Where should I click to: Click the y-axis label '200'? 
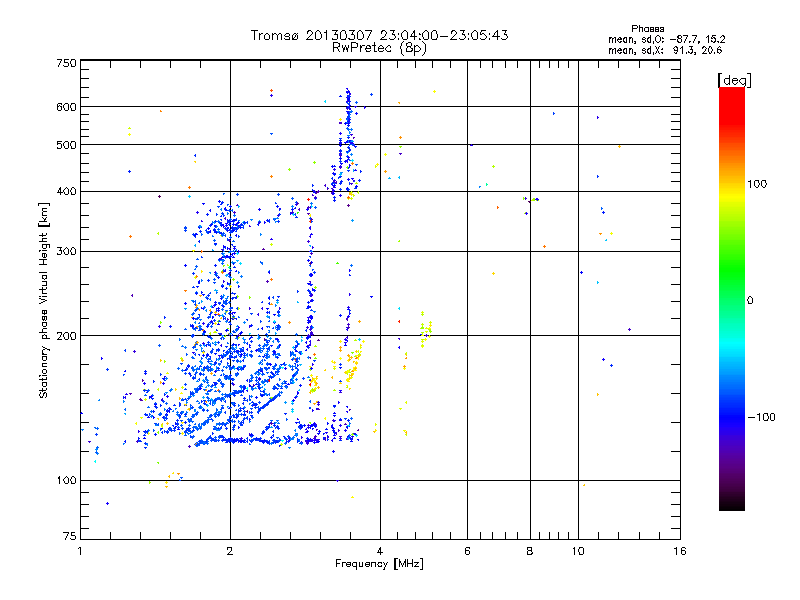66,336
